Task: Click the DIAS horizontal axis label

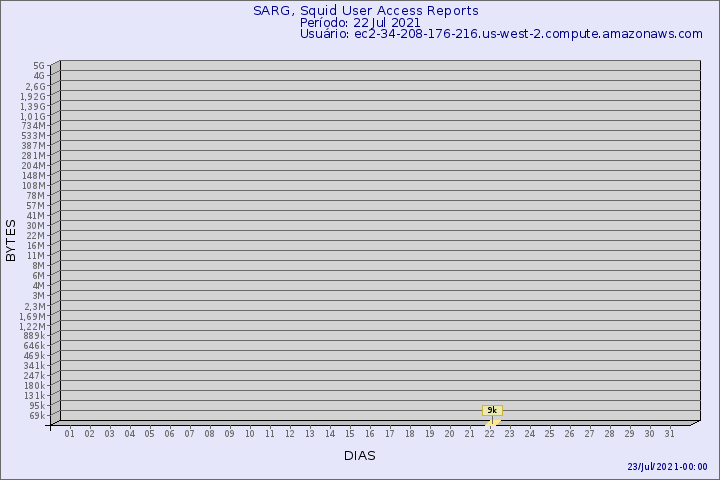Action: click(x=360, y=456)
